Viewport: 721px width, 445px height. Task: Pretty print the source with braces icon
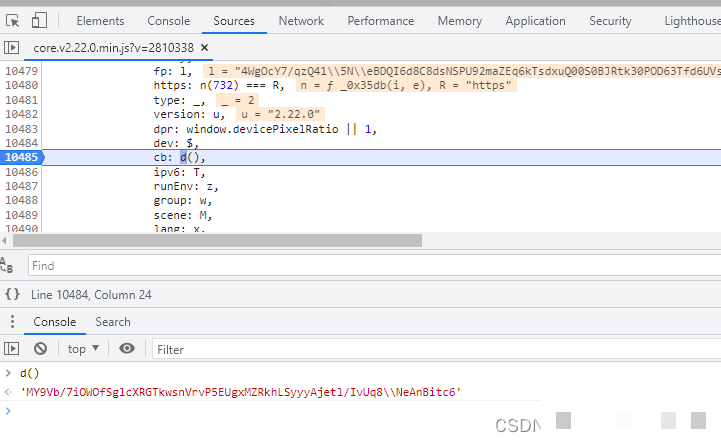pos(12,294)
